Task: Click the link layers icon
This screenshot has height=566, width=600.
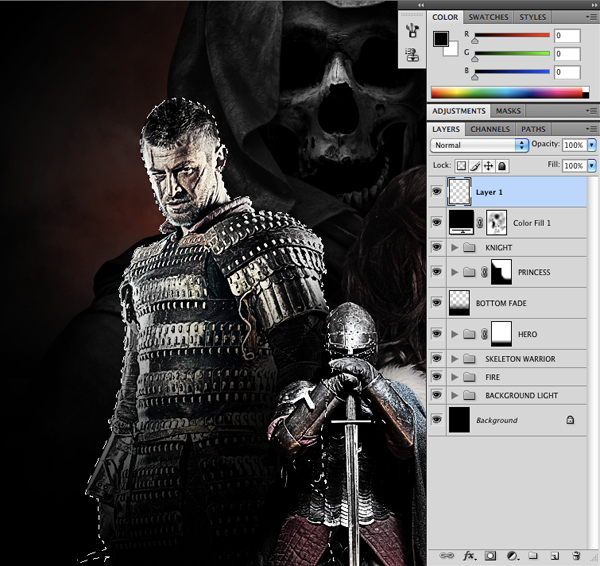Action: [447, 555]
